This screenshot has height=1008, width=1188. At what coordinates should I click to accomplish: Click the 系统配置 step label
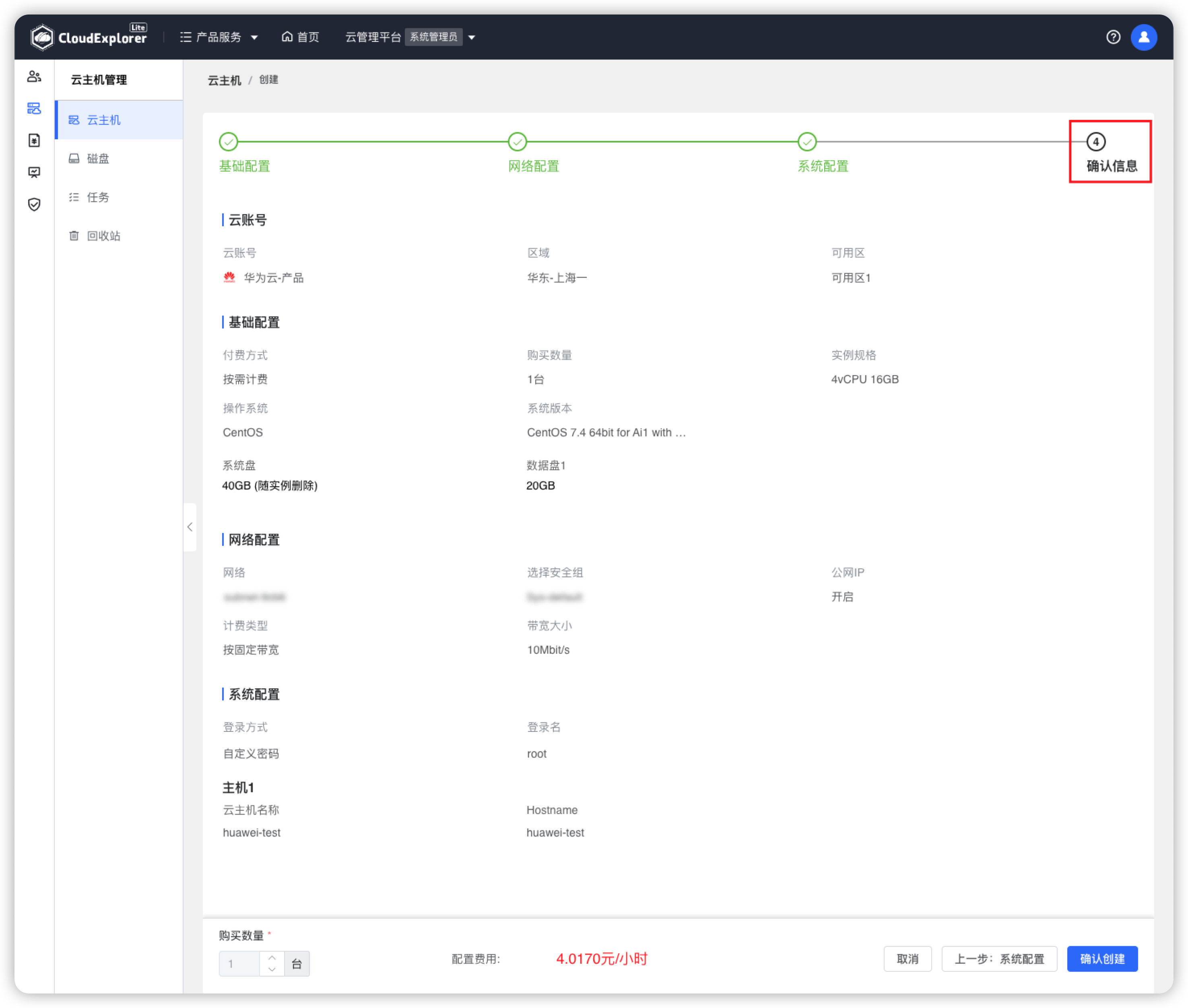[823, 166]
